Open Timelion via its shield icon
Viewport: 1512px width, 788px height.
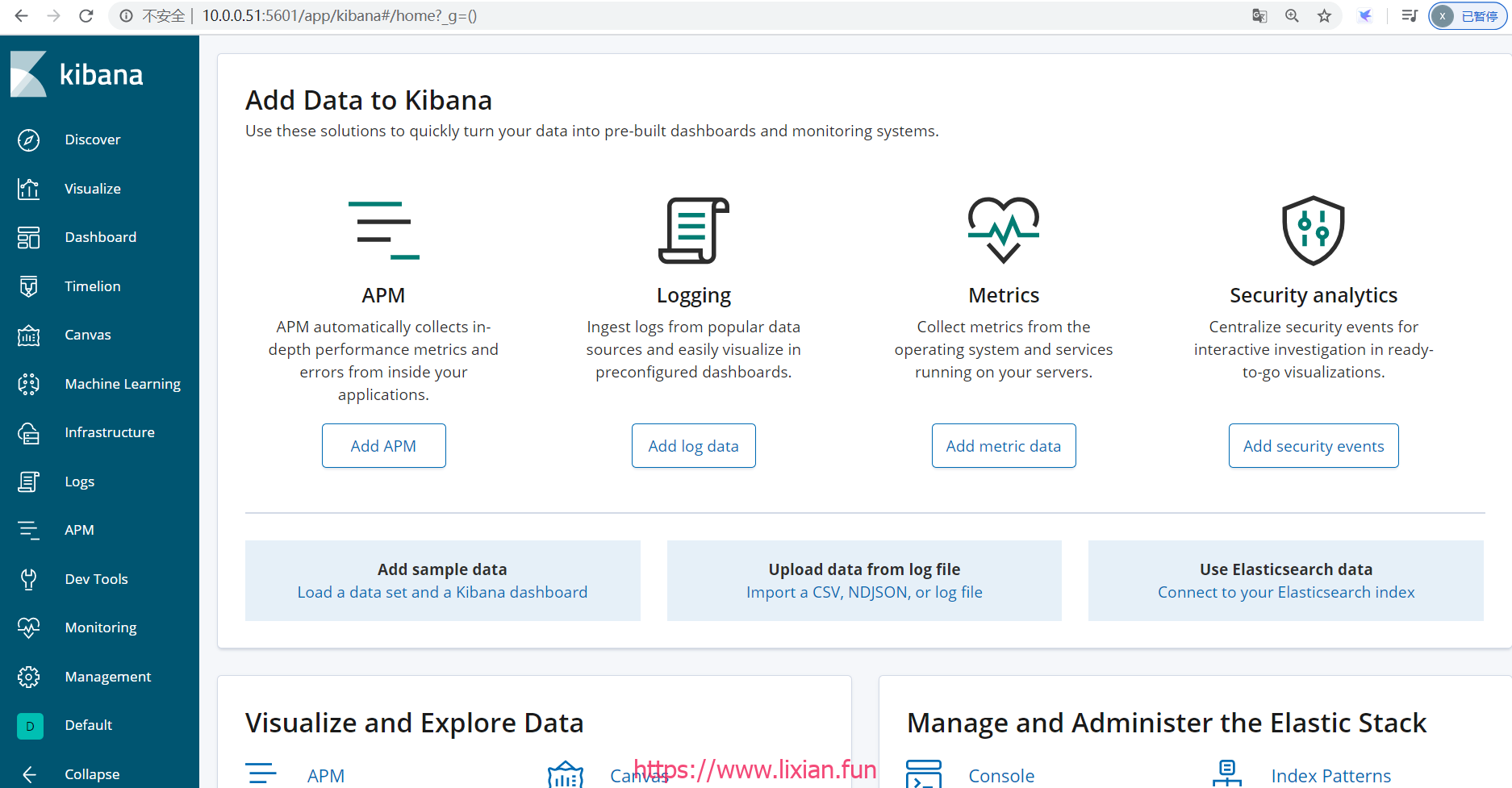tap(28, 286)
